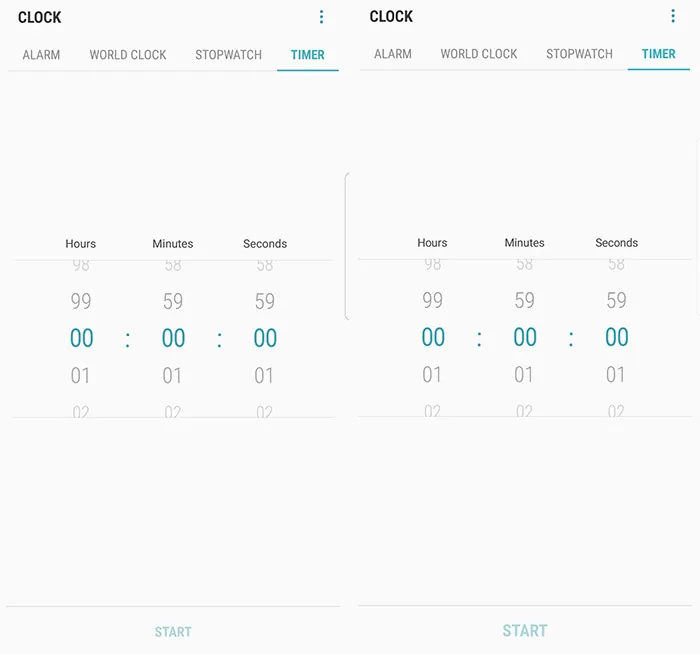Image resolution: width=700 pixels, height=654 pixels.
Task: Switch to the Alarm tab on the left screen
Action: pyautogui.click(x=42, y=55)
